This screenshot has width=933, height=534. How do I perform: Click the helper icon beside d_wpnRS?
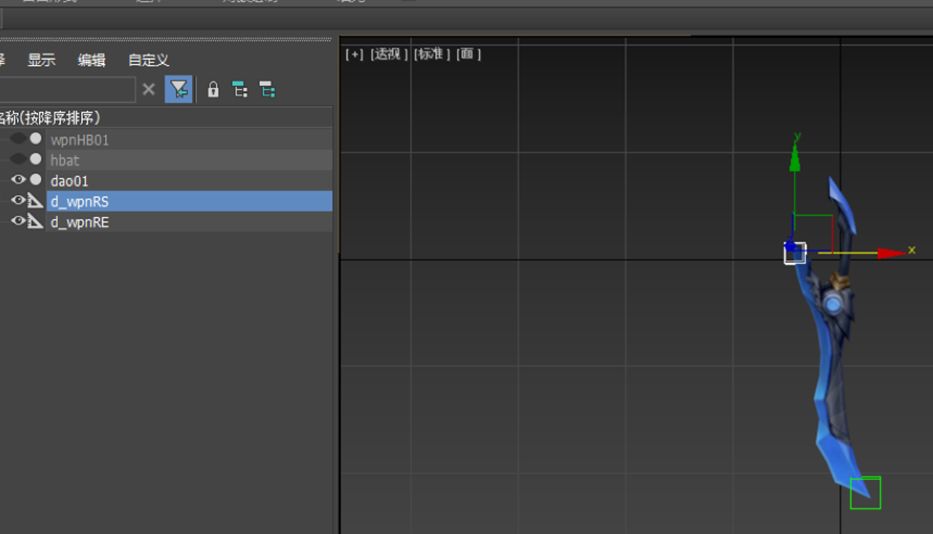(35, 201)
